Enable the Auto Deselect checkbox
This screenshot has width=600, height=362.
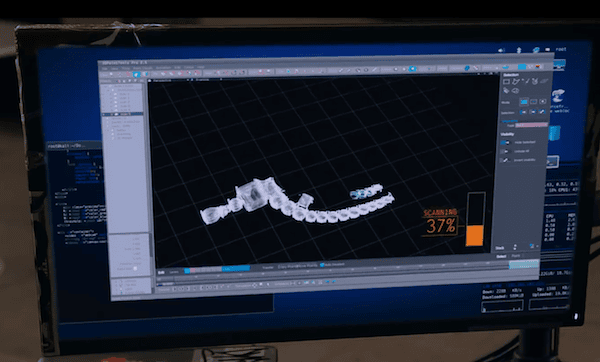coord(322,265)
